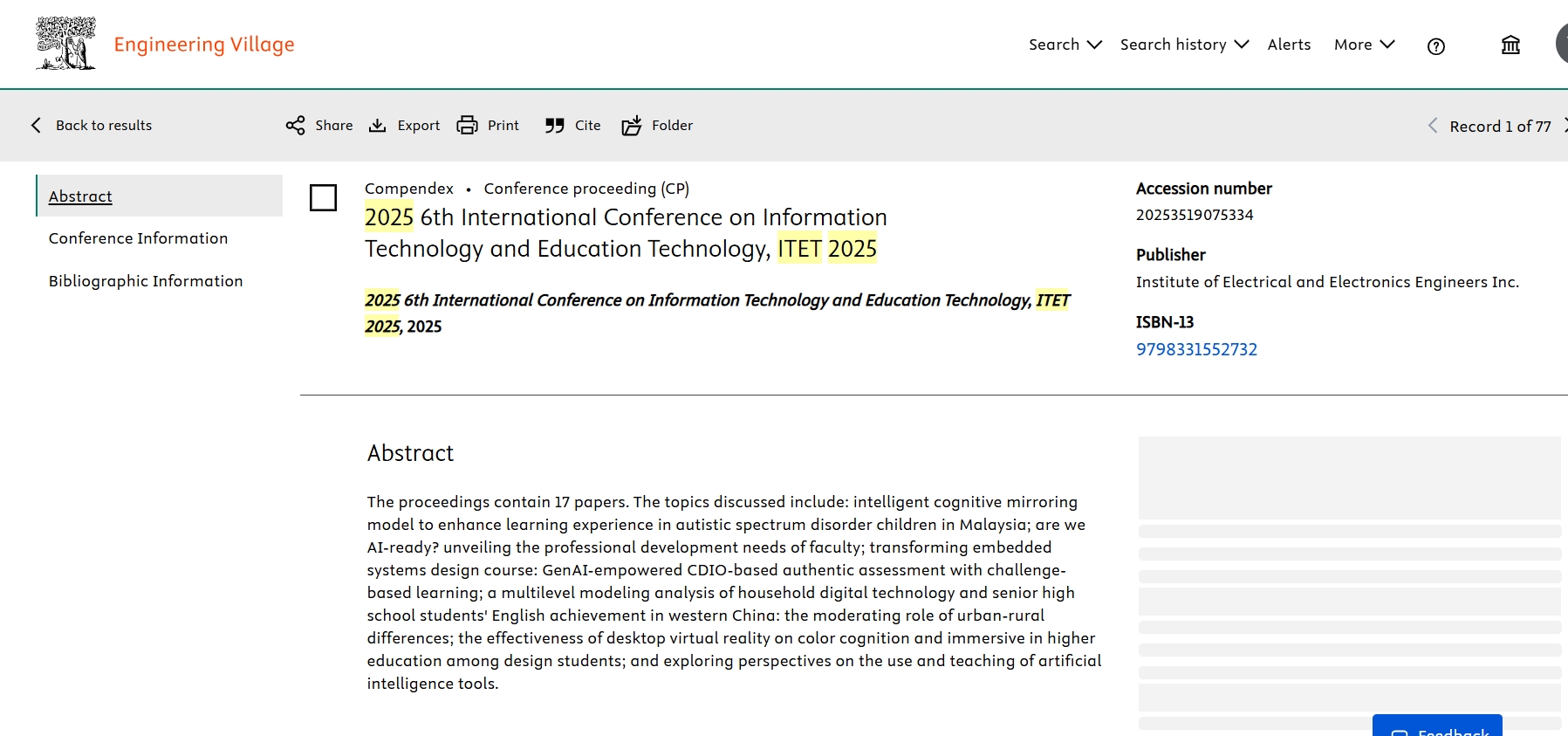
Task: Click the Print printer icon
Action: (468, 126)
